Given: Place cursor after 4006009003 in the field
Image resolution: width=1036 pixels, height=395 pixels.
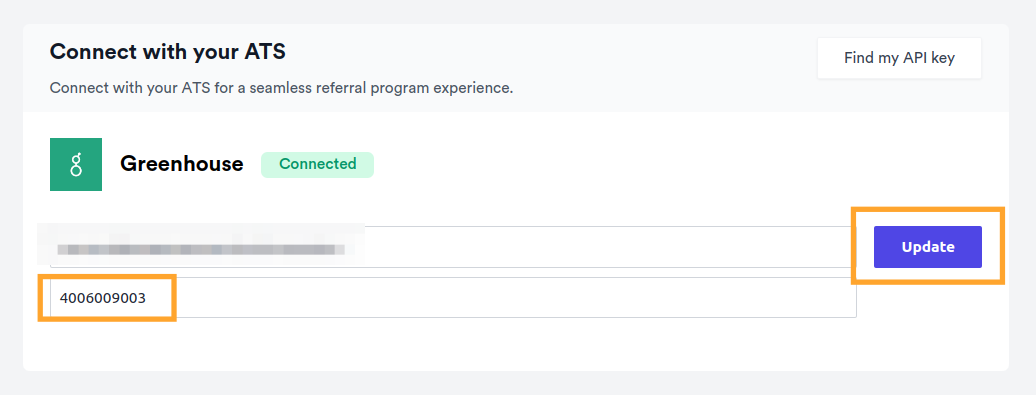Looking at the screenshot, I should coord(147,298).
